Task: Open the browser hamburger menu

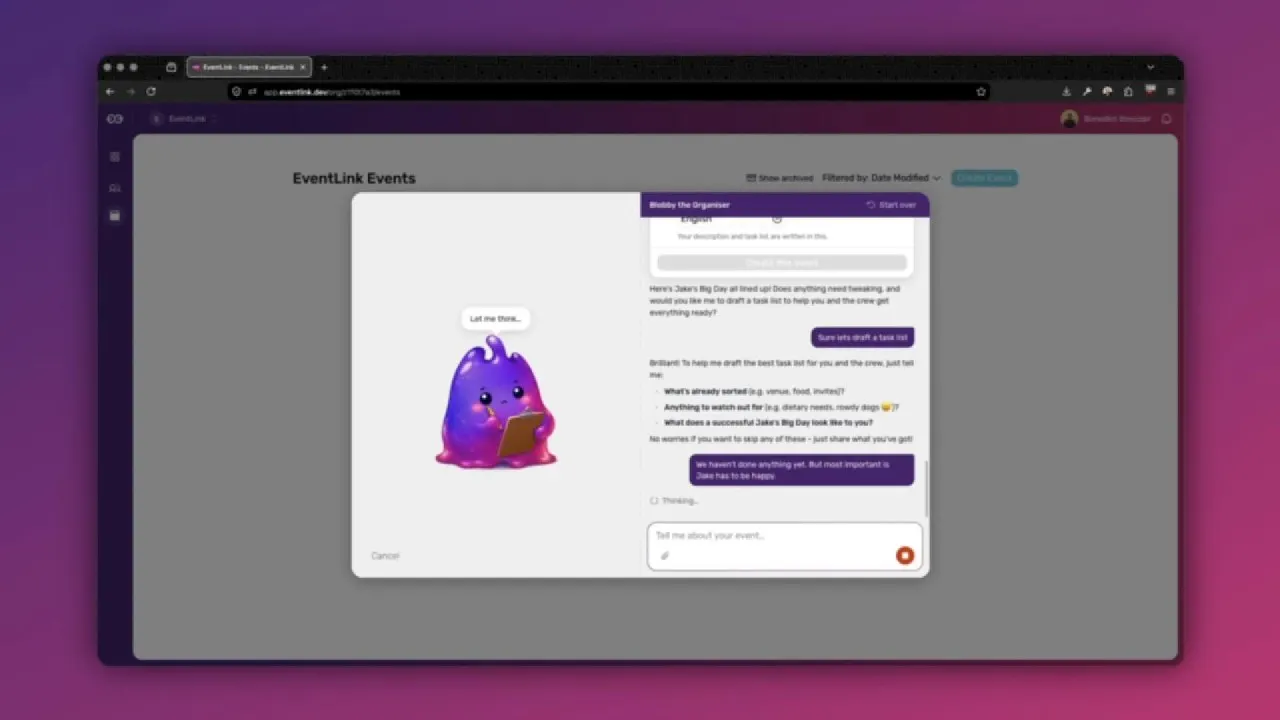Action: 1170,91
